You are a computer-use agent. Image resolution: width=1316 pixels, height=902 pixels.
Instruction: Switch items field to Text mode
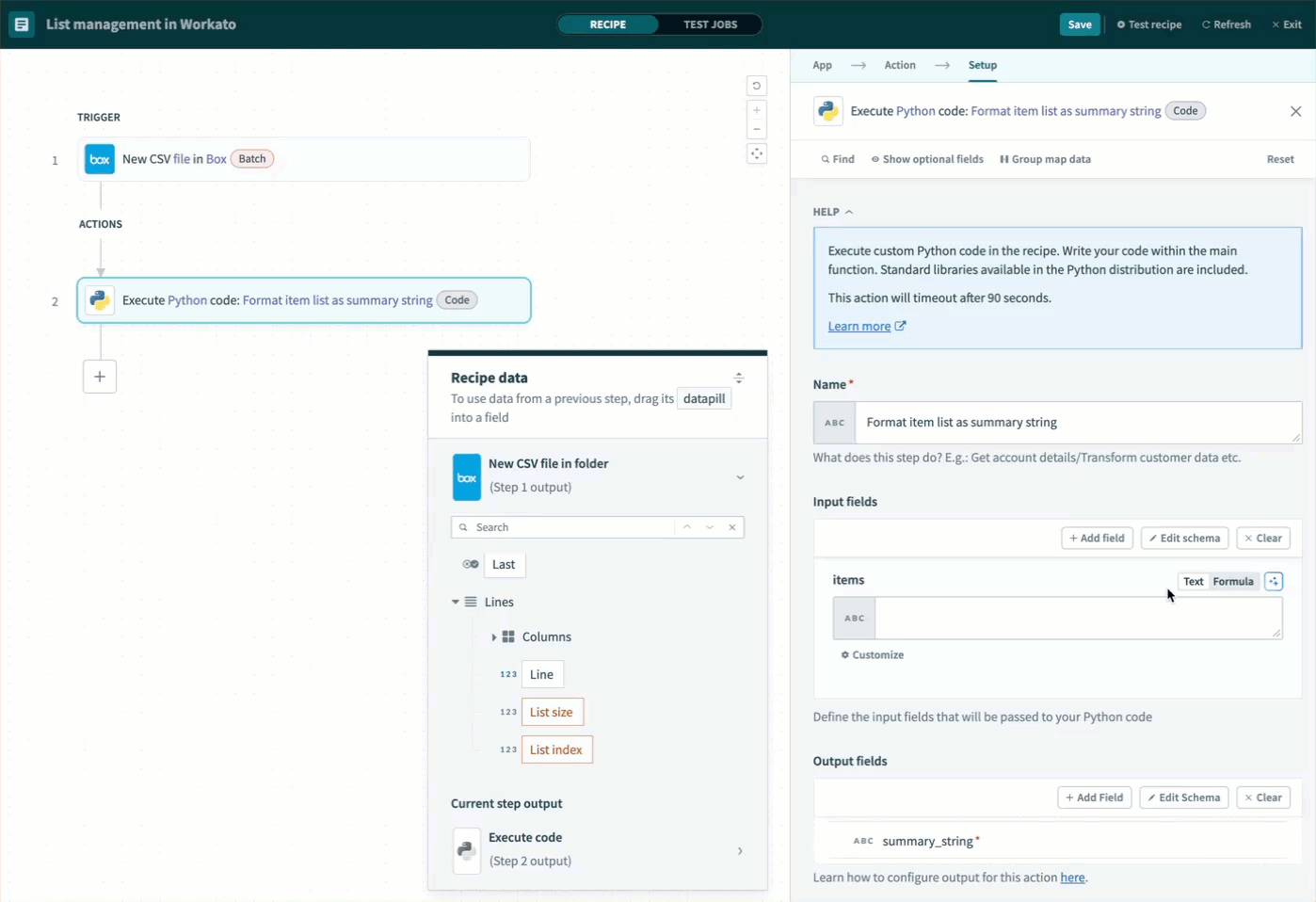tap(1193, 582)
